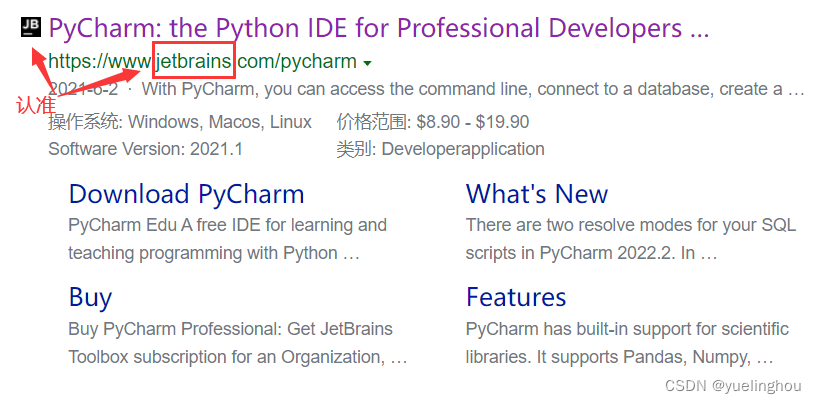Click the 'Software Version: 2021.1' text
This screenshot has width=816, height=404.
pyautogui.click(x=146, y=149)
